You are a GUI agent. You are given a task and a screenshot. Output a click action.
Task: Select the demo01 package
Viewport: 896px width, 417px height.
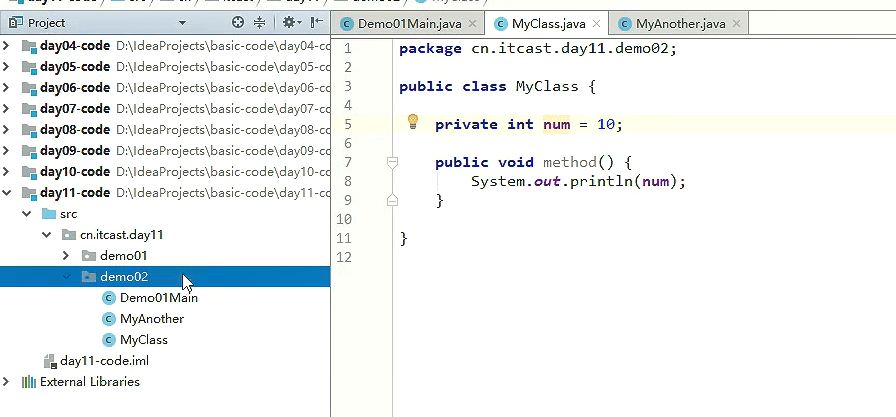point(165,256)
